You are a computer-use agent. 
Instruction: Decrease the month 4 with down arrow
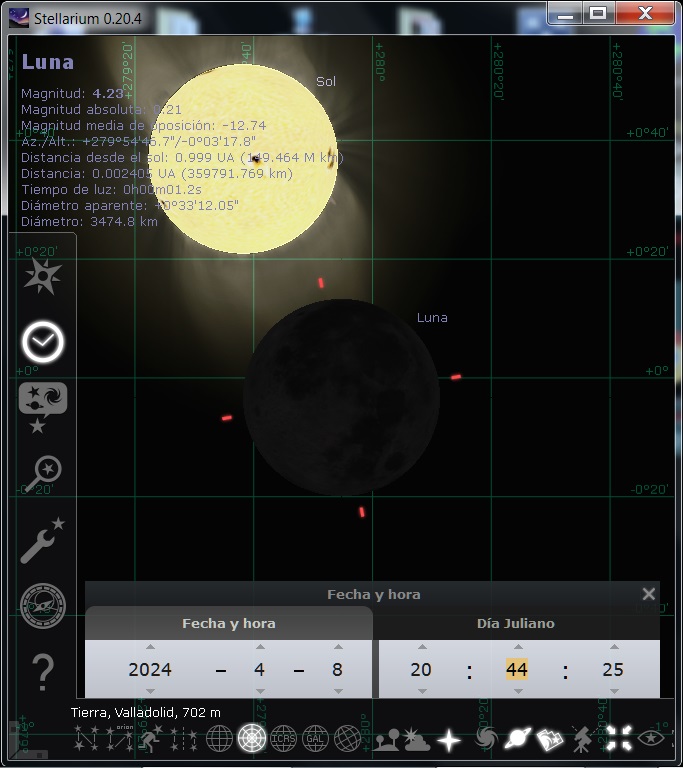pyautogui.click(x=260, y=691)
